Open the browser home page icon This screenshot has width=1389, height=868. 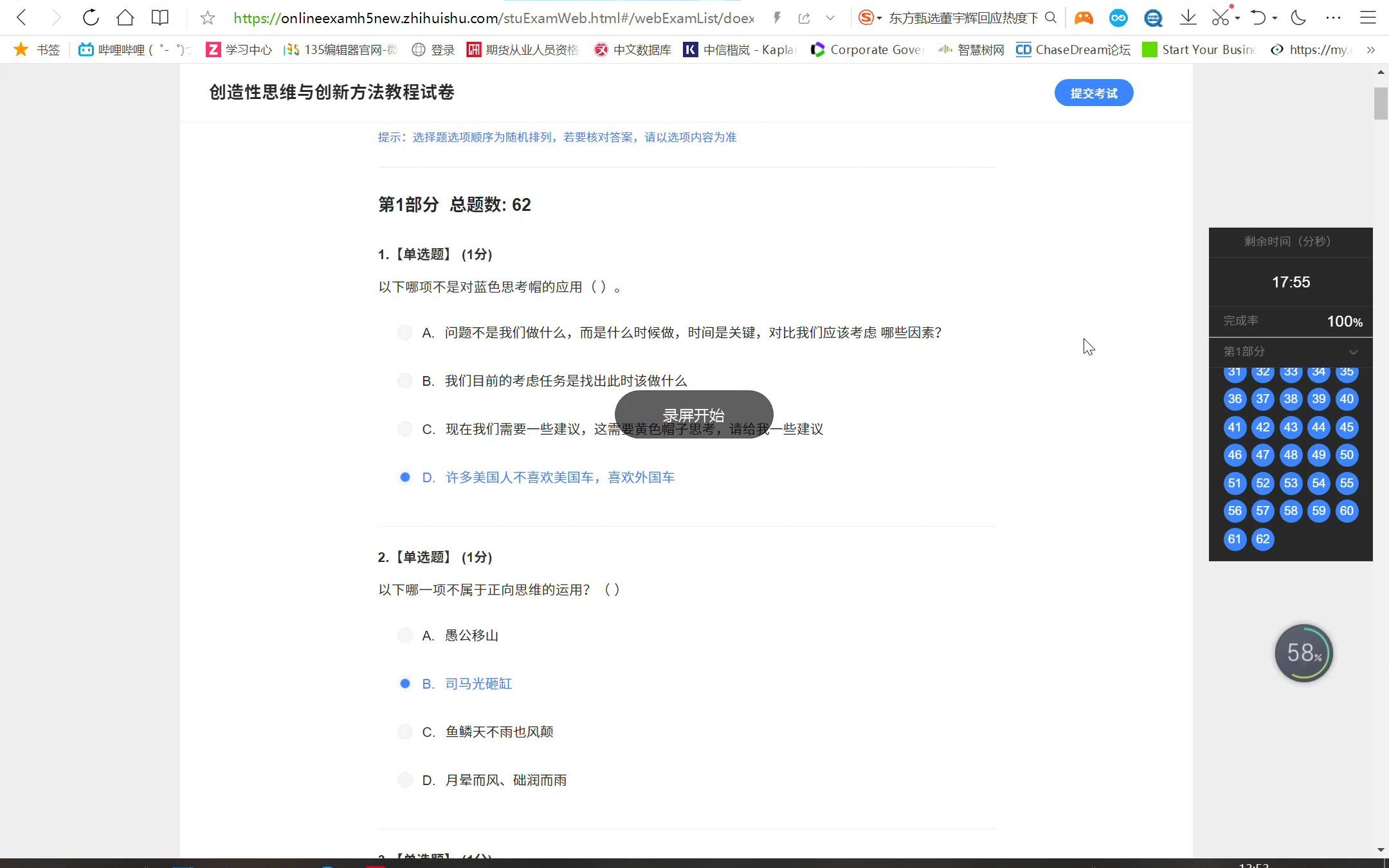(125, 17)
